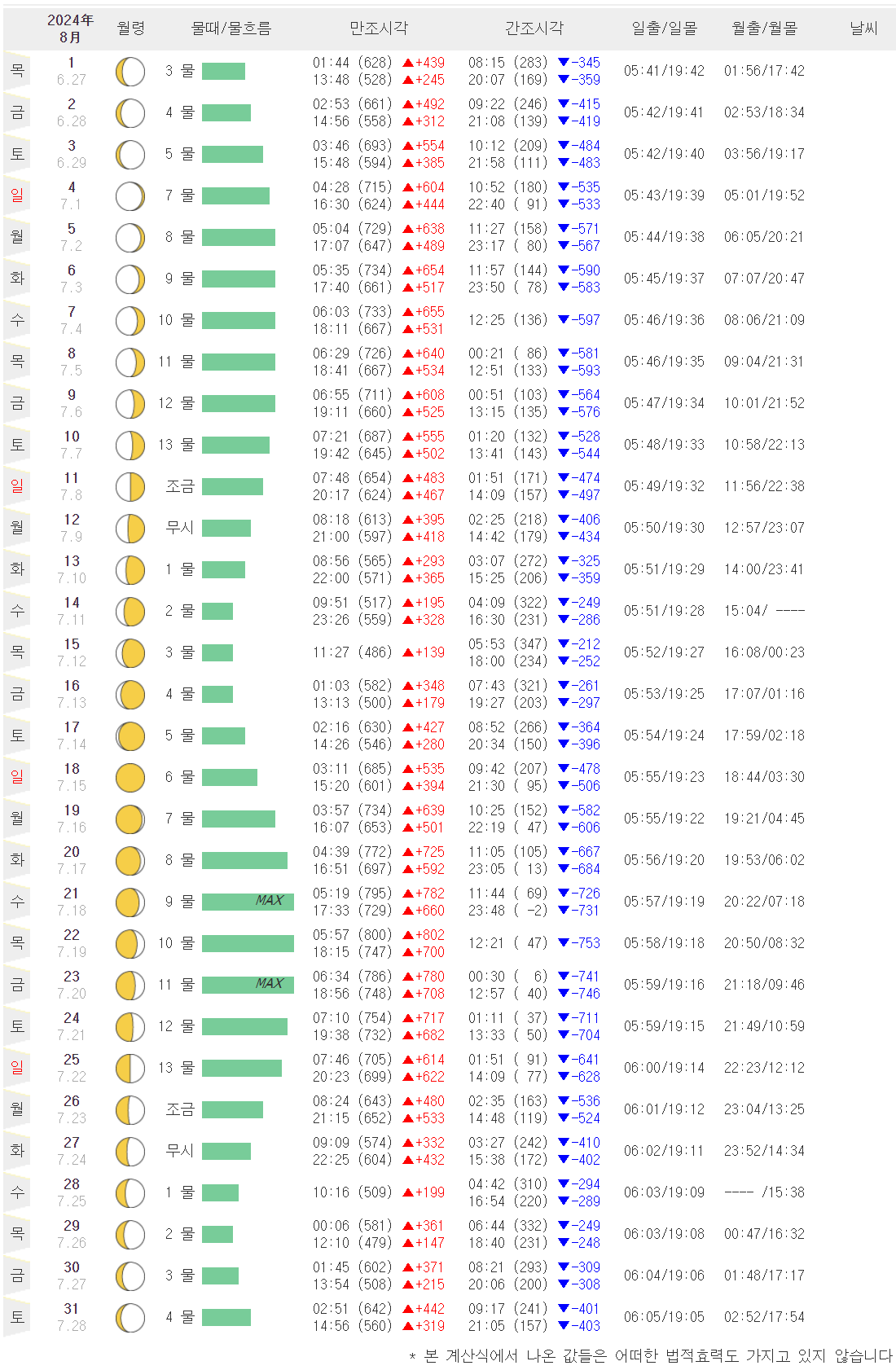
Task: Click the red up arrow beside +802
Action: [x=408, y=935]
